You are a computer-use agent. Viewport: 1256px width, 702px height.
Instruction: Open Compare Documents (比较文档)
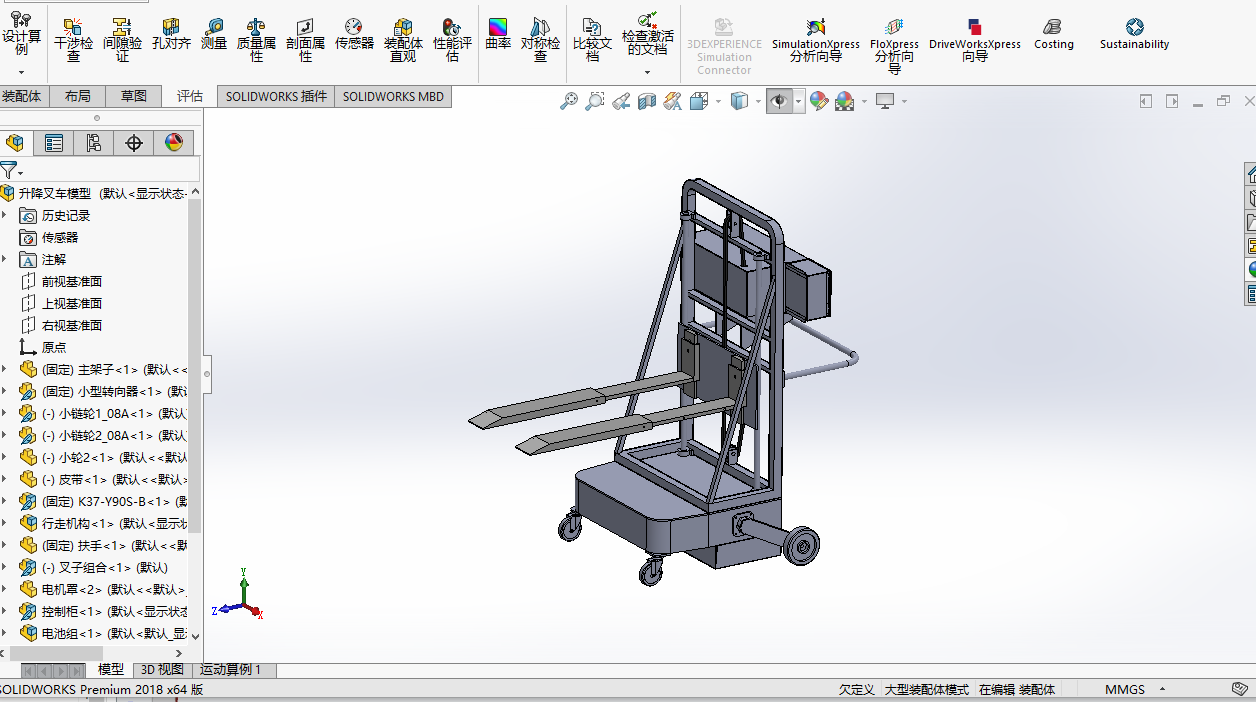pos(592,40)
